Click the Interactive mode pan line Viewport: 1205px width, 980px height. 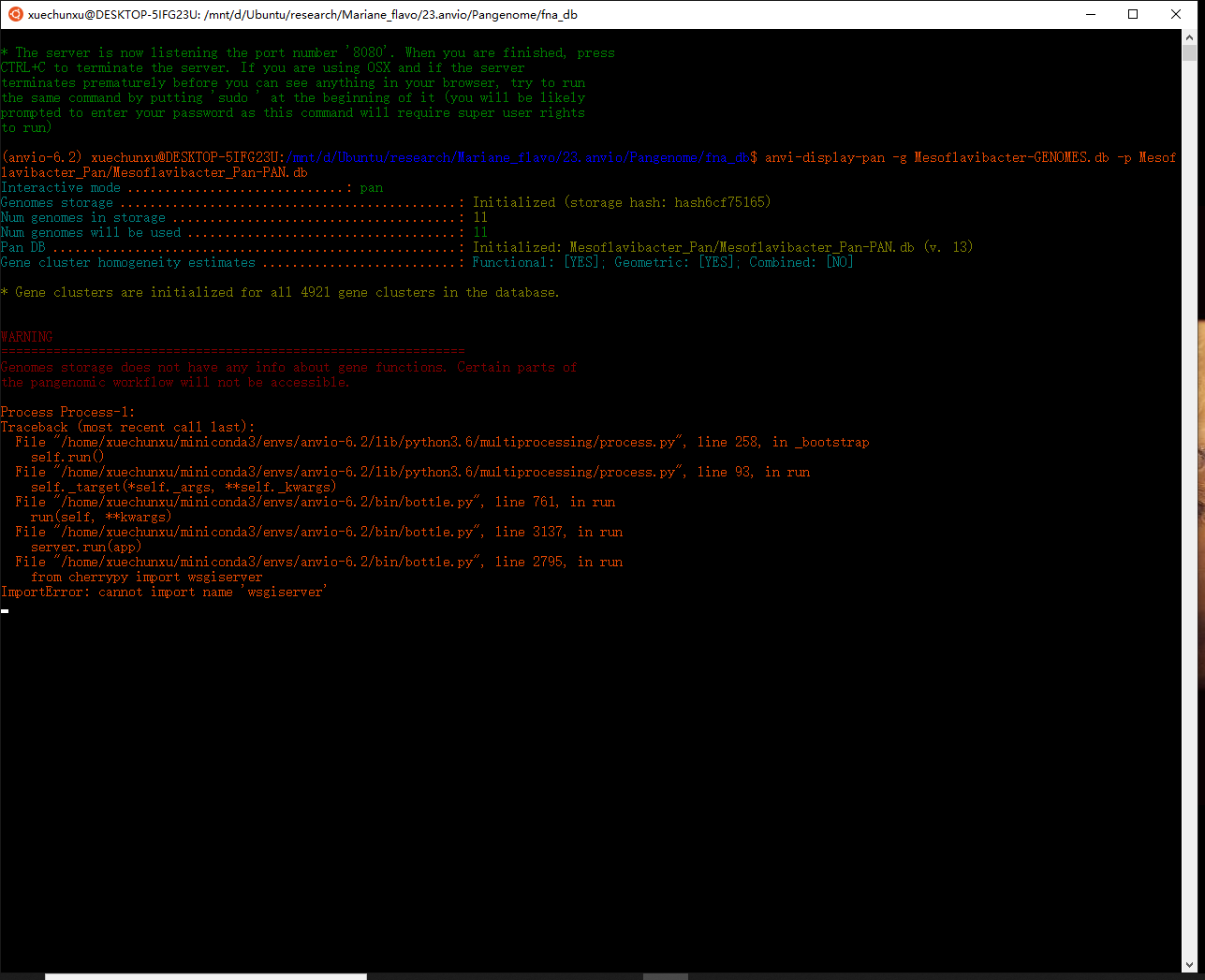(187, 187)
